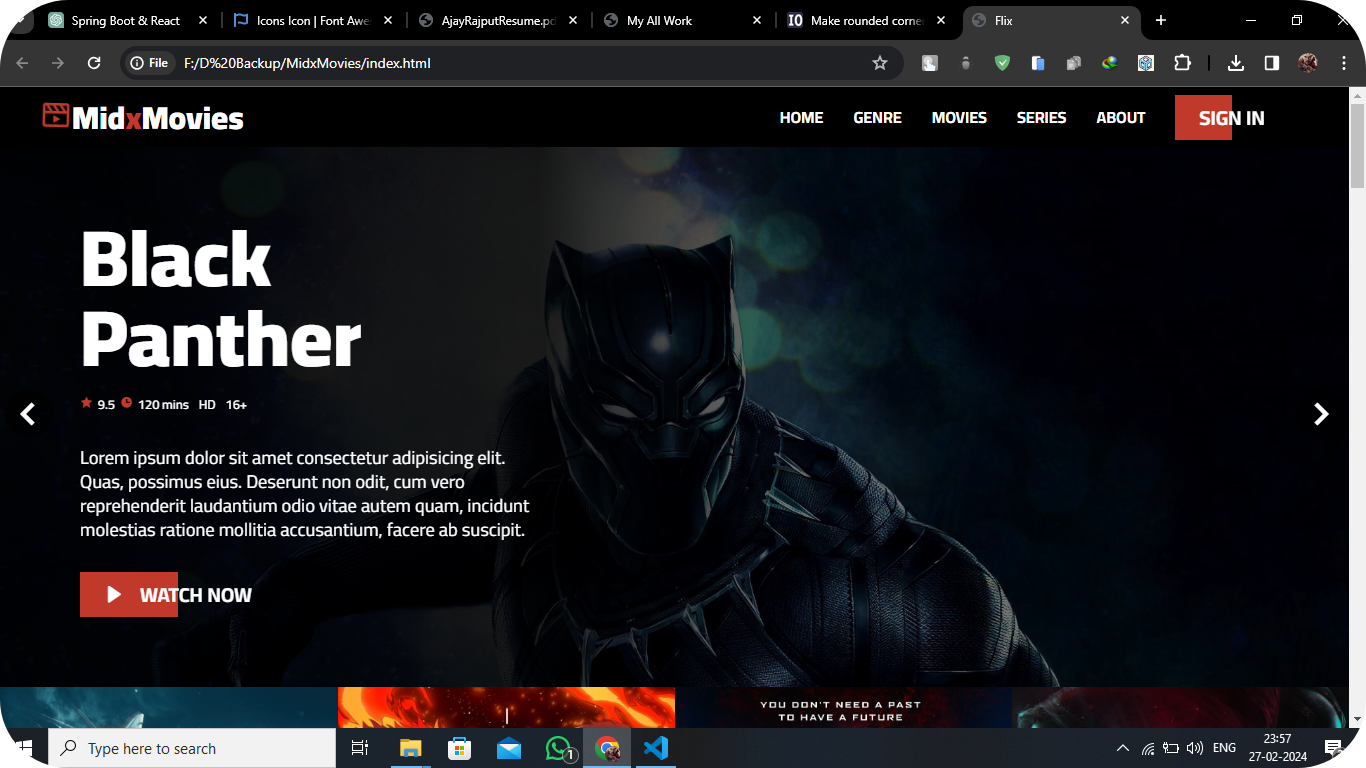This screenshot has height=768, width=1366.
Task: Bookmark this page with the star icon
Action: coord(880,63)
